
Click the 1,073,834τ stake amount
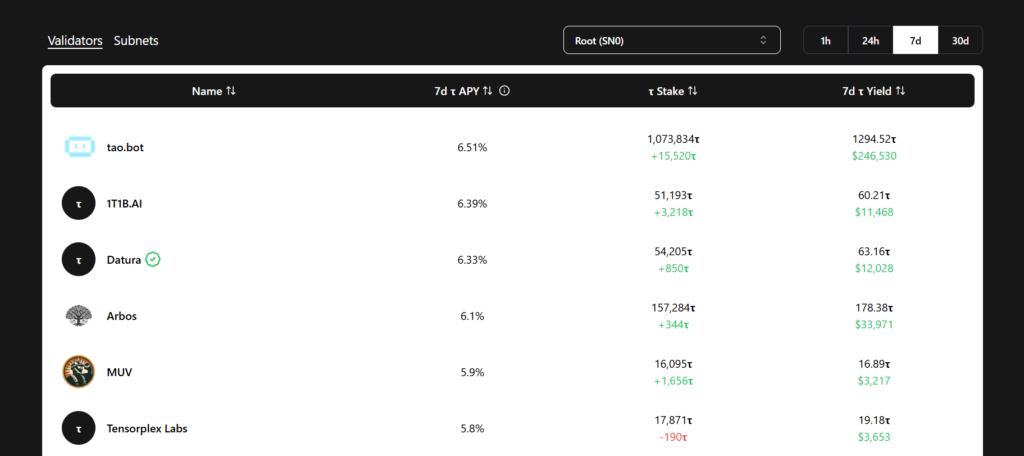coord(673,138)
